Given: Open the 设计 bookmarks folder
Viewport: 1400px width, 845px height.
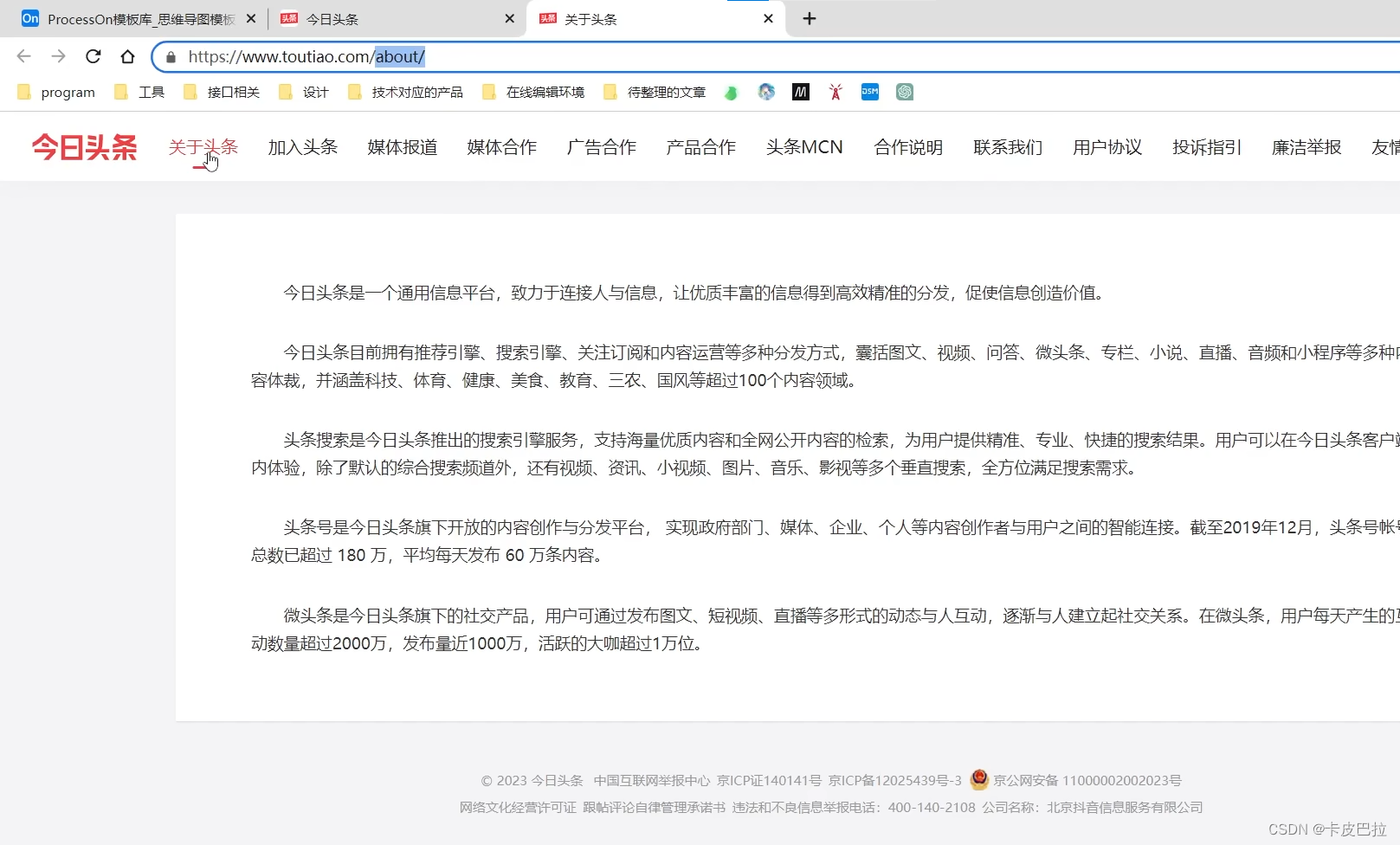Looking at the screenshot, I should (x=304, y=92).
